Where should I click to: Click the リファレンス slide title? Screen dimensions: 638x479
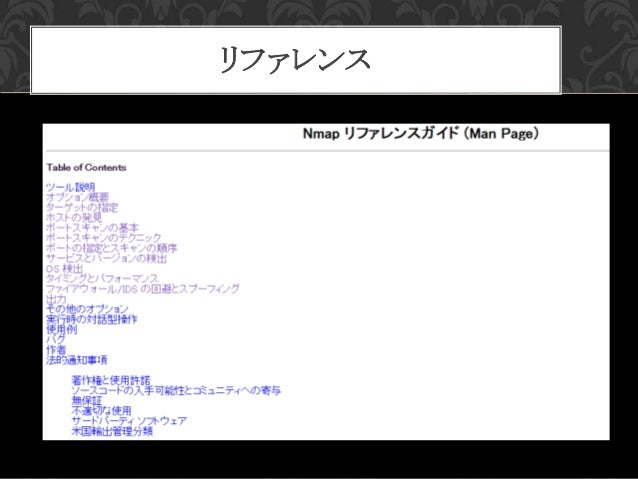pyautogui.click(x=295, y=60)
